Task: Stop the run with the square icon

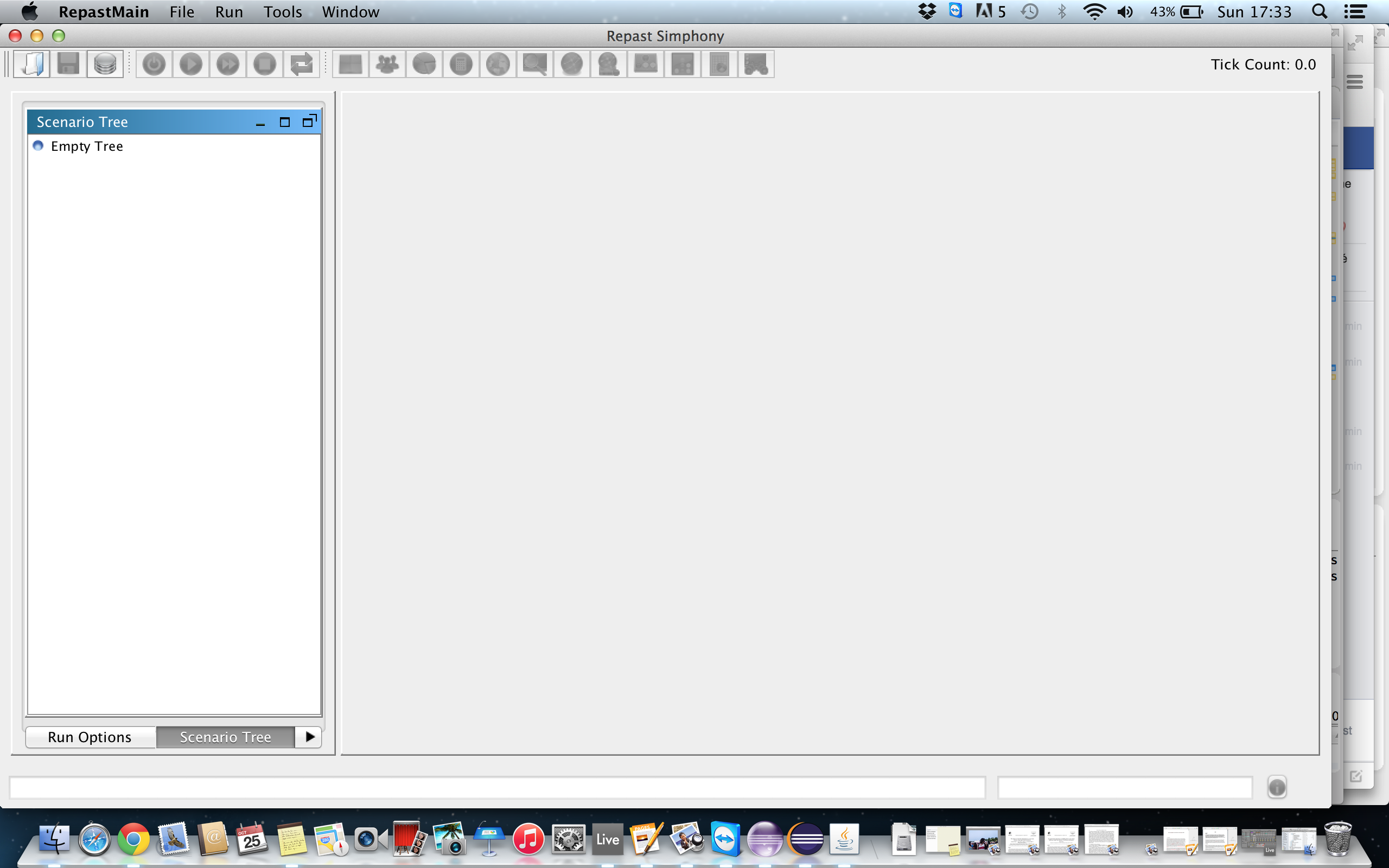Action: click(x=265, y=63)
